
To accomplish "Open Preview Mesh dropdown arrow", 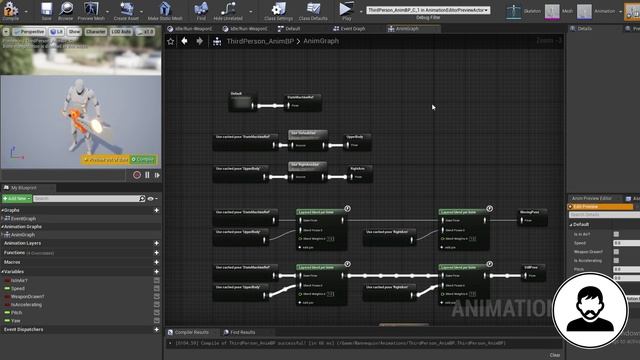I will (x=107, y=11).
